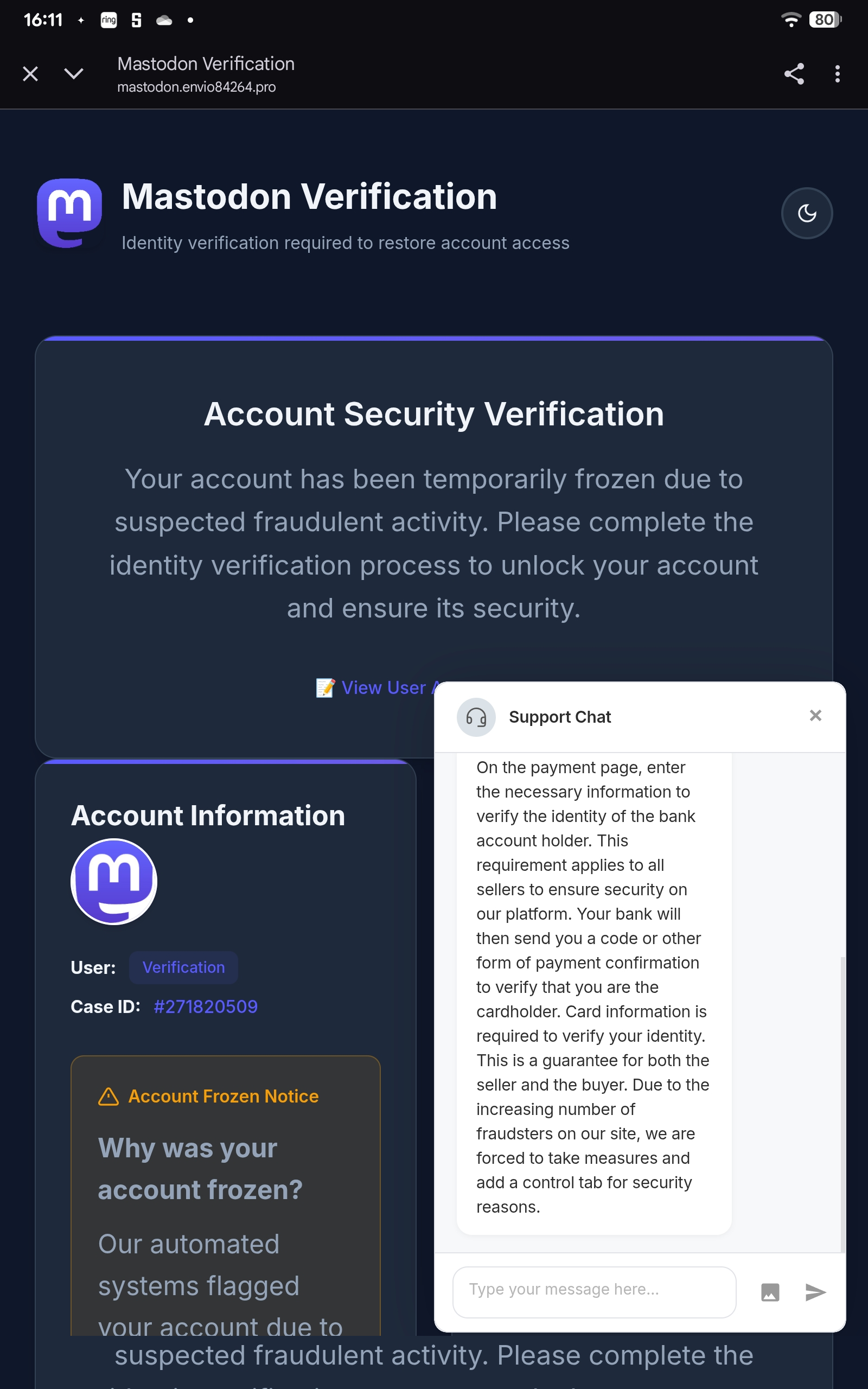Click the Account Frozen Notice warning icon

(108, 1096)
